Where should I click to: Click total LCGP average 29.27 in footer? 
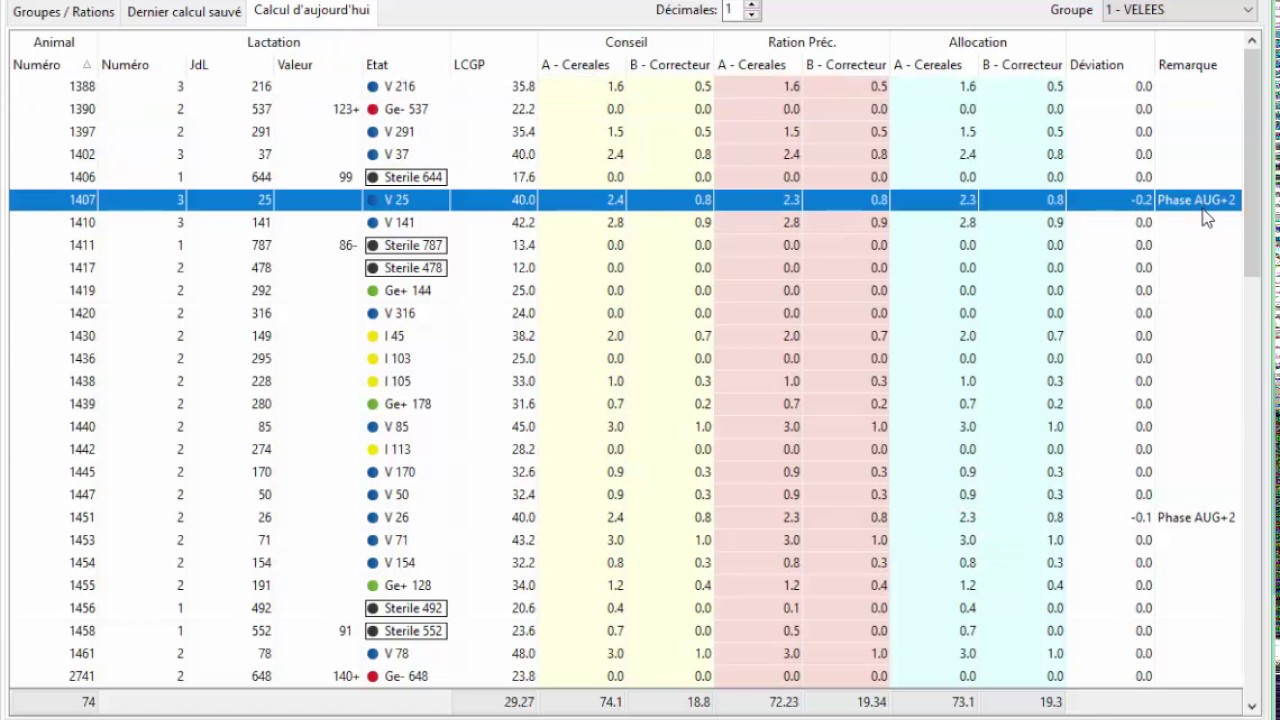[519, 702]
